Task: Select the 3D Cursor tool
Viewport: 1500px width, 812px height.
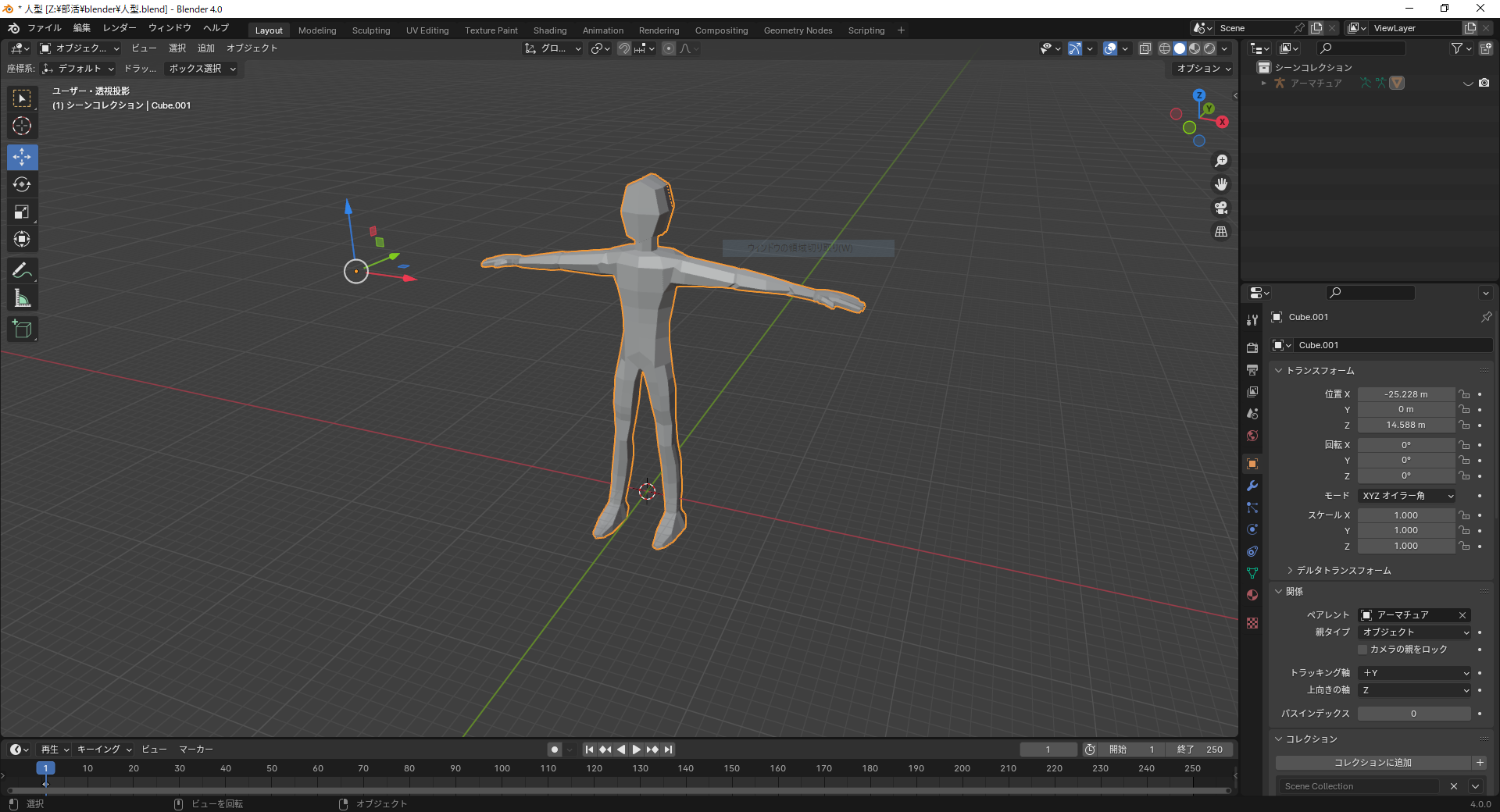Action: [x=22, y=126]
